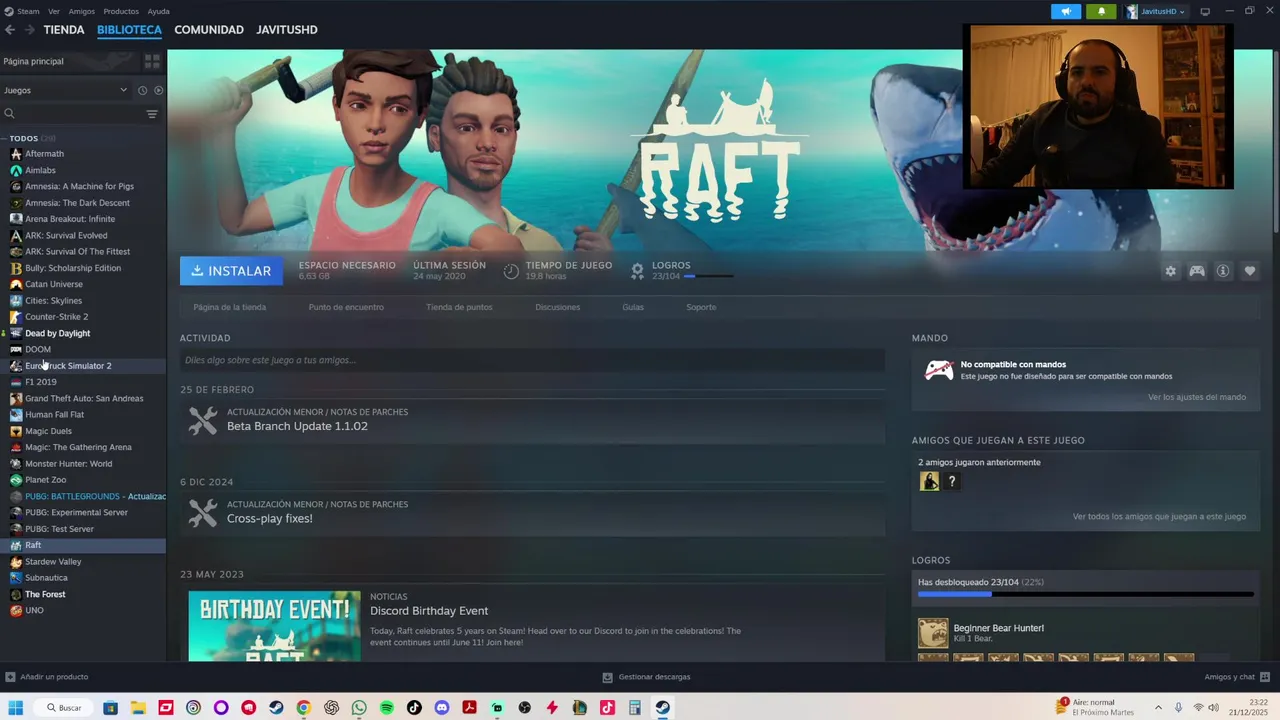Switch to COMUNIDAD tab

click(x=209, y=30)
